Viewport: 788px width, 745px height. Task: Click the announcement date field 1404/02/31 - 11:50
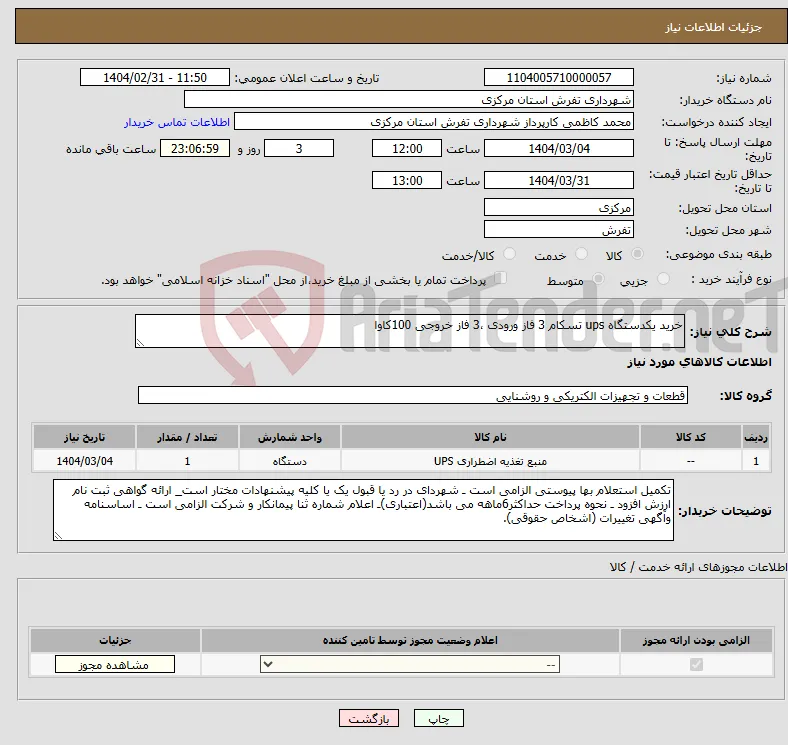155,77
